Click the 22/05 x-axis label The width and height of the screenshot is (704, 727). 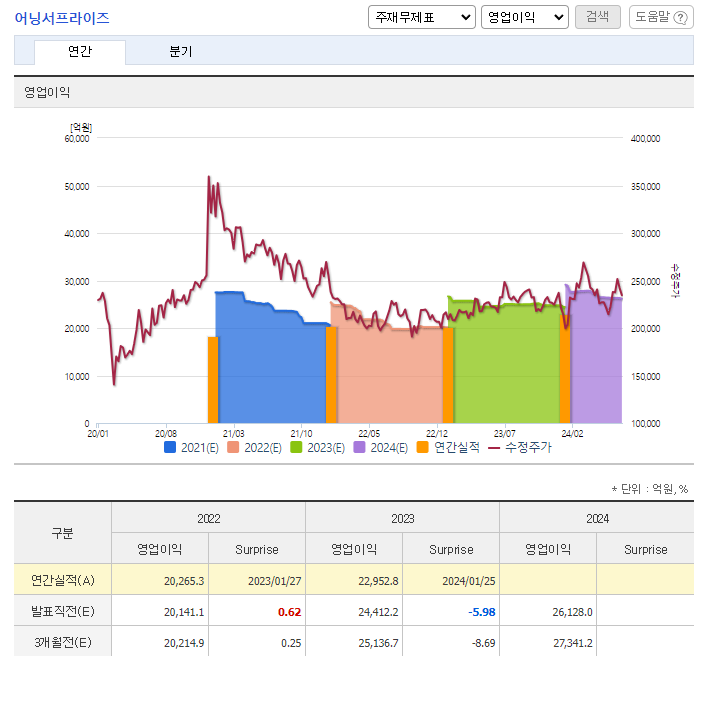pos(369,434)
